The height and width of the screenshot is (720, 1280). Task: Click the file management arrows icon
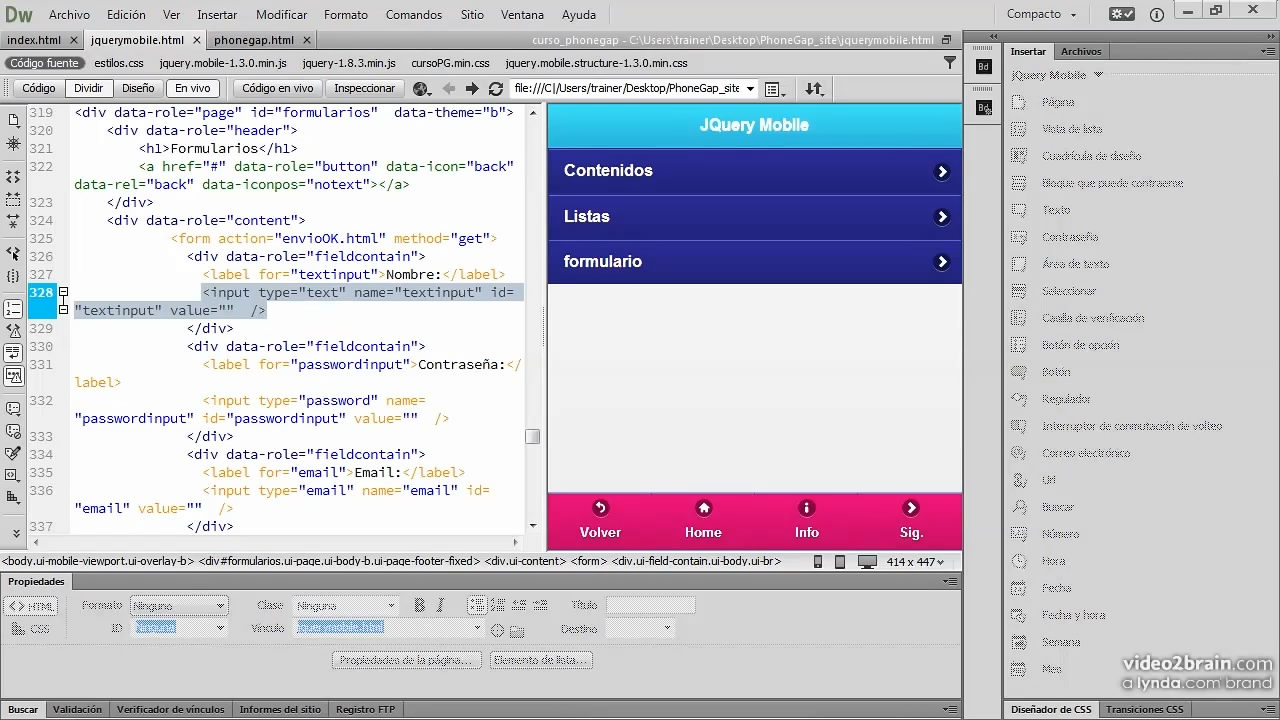[814, 89]
